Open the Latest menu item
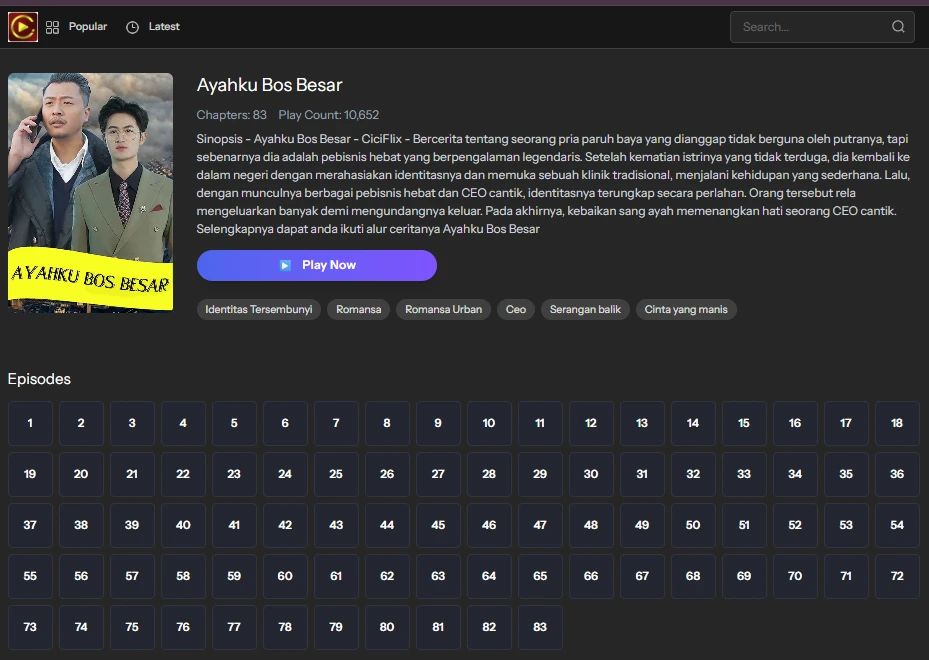Screen dimensions: 929x660 coord(164,27)
